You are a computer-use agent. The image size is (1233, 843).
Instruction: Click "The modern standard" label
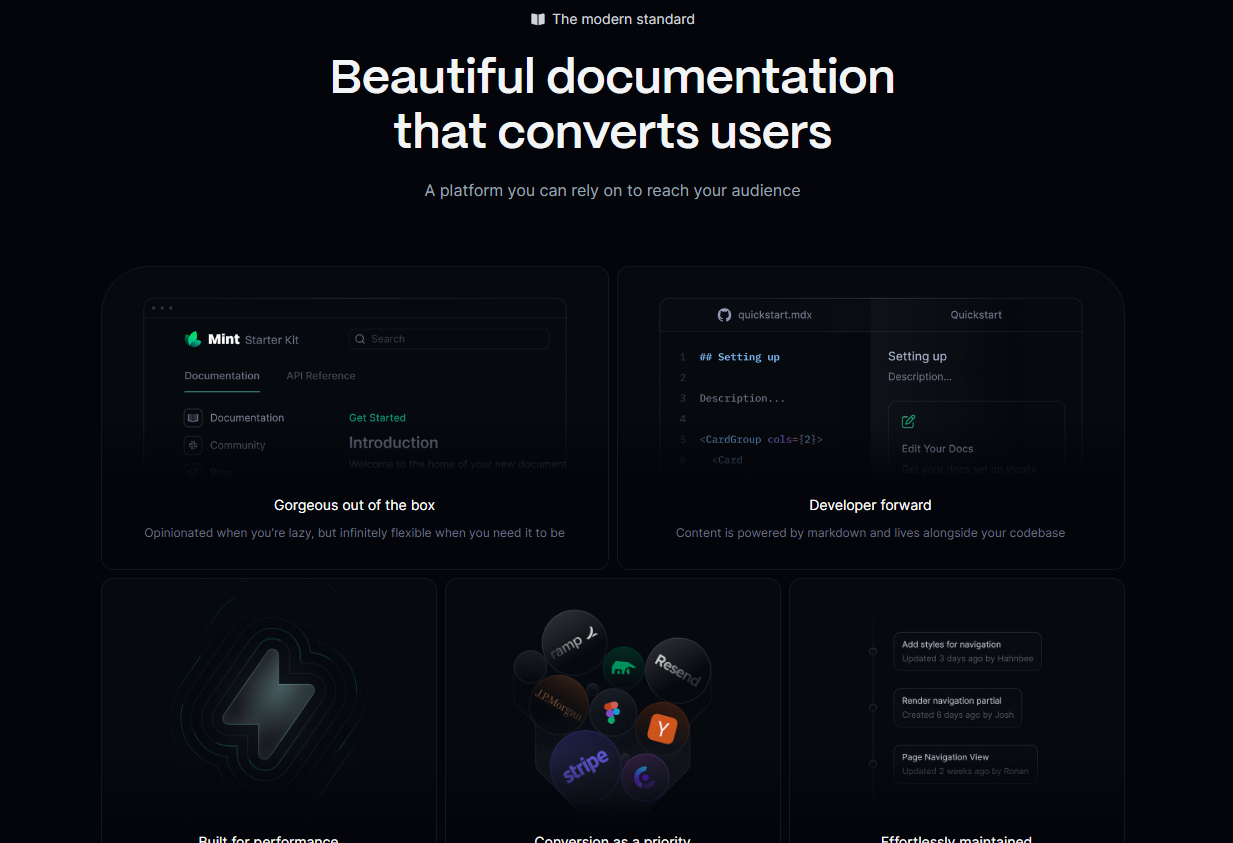(623, 19)
